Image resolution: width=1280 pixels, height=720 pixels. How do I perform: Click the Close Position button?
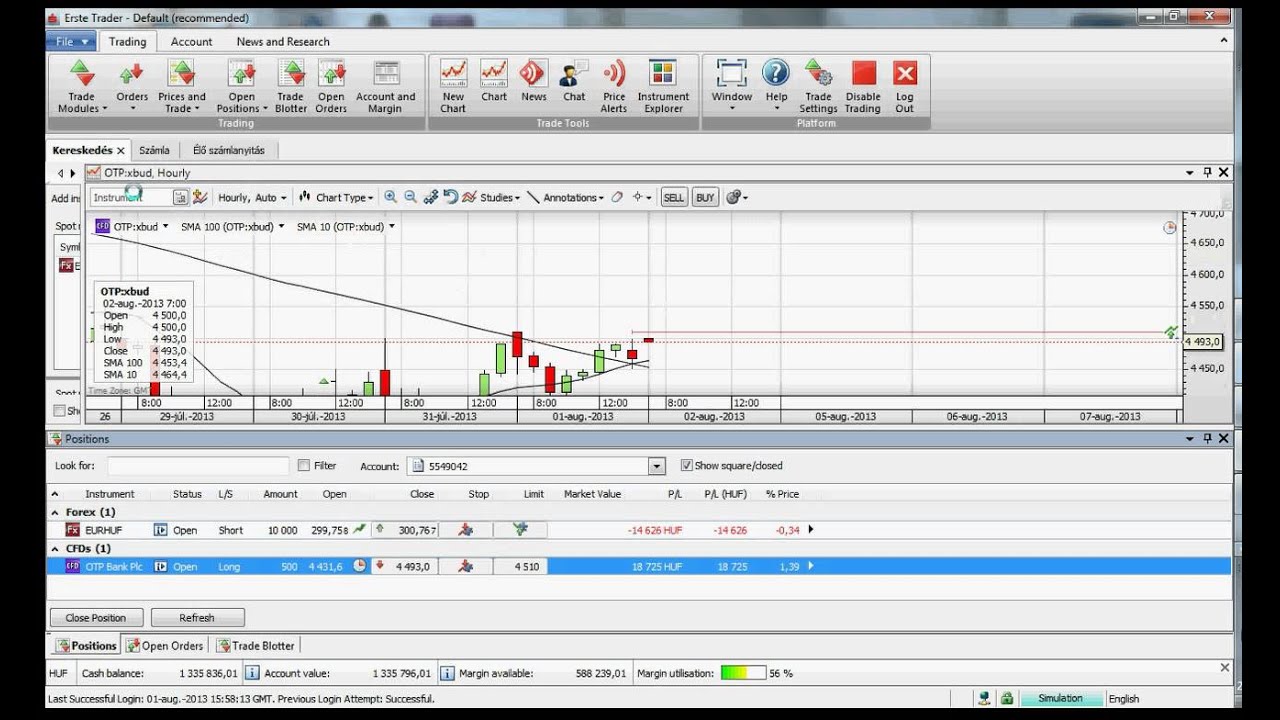pyautogui.click(x=96, y=618)
